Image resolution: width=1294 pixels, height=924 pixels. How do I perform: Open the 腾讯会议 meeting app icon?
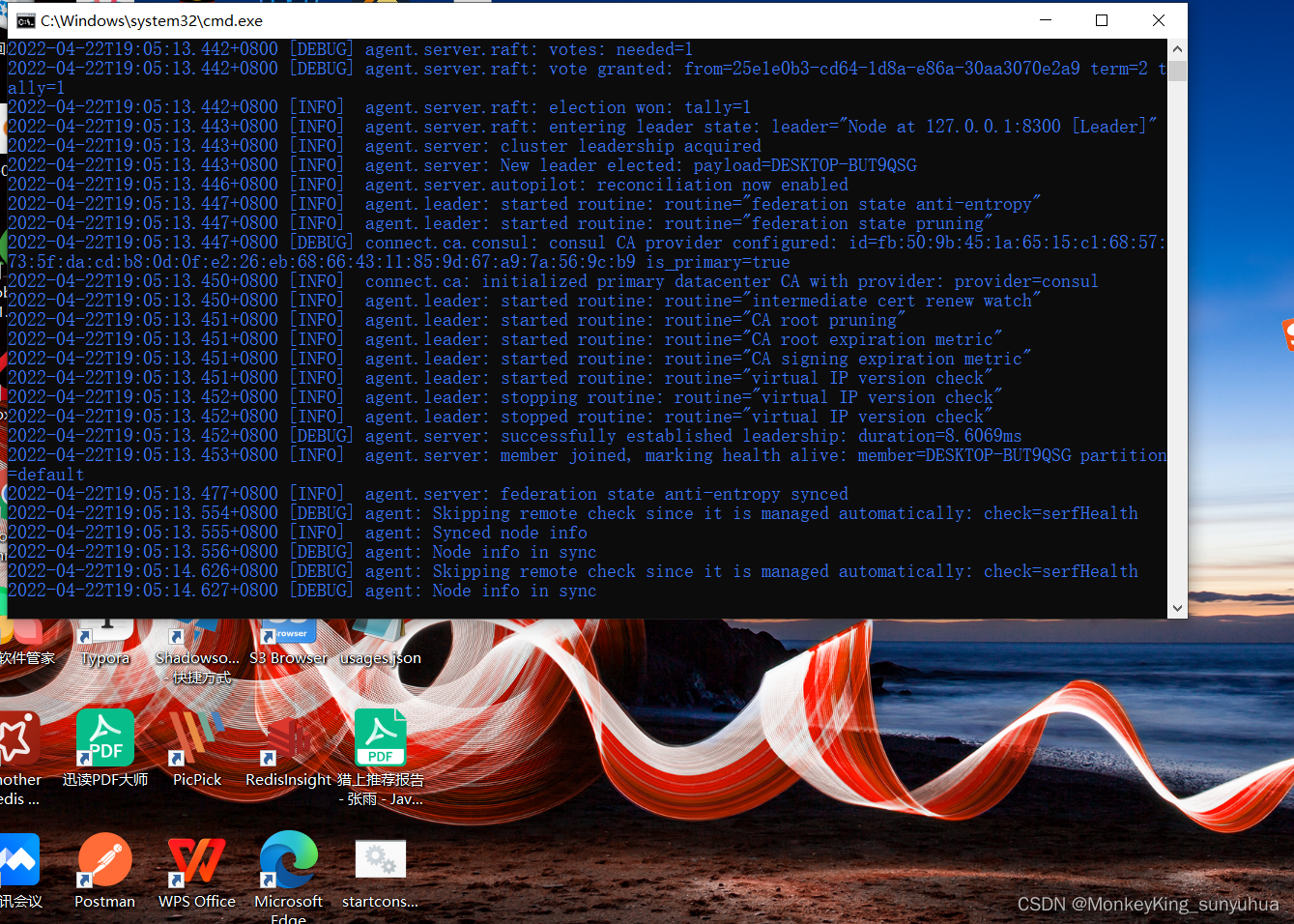17,860
